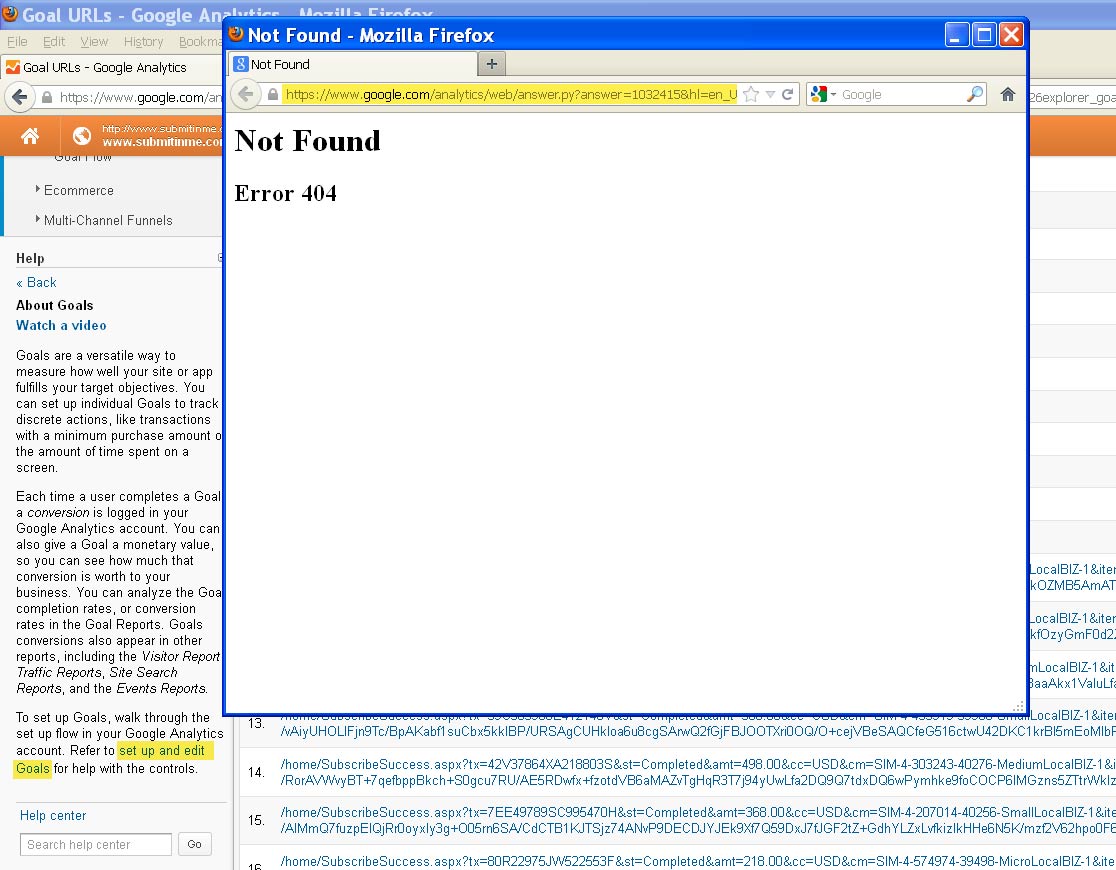Viewport: 1116px width, 870px height.
Task: Click the « Back help link
Action: [x=36, y=283]
